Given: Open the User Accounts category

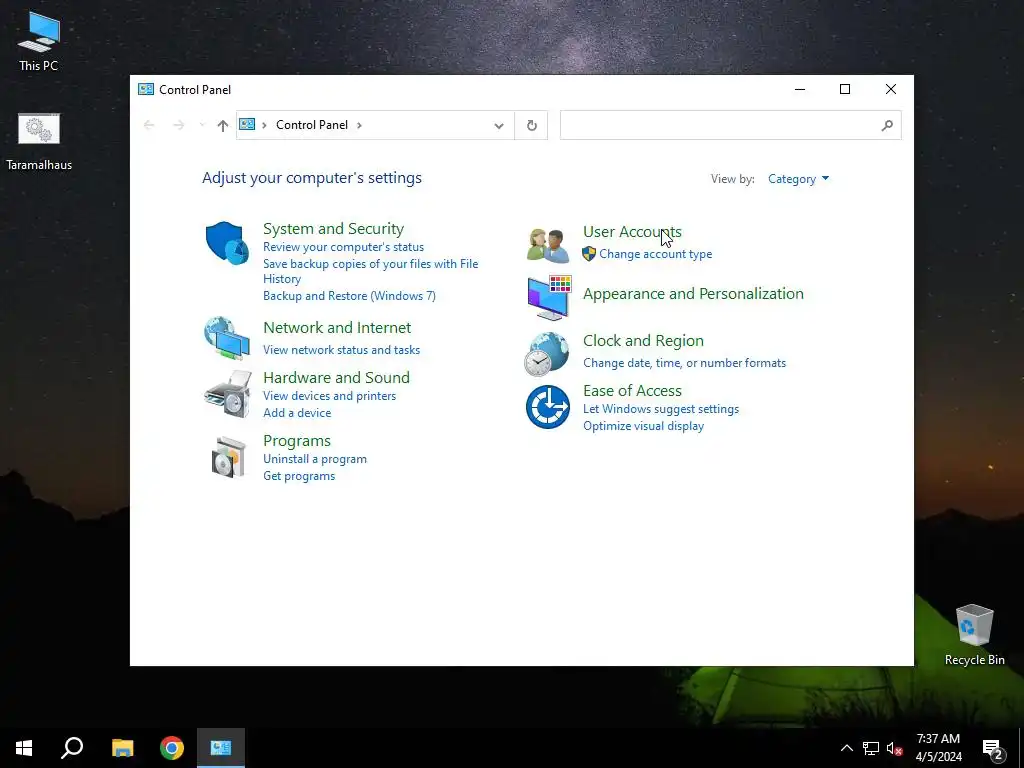Looking at the screenshot, I should coord(632,232).
